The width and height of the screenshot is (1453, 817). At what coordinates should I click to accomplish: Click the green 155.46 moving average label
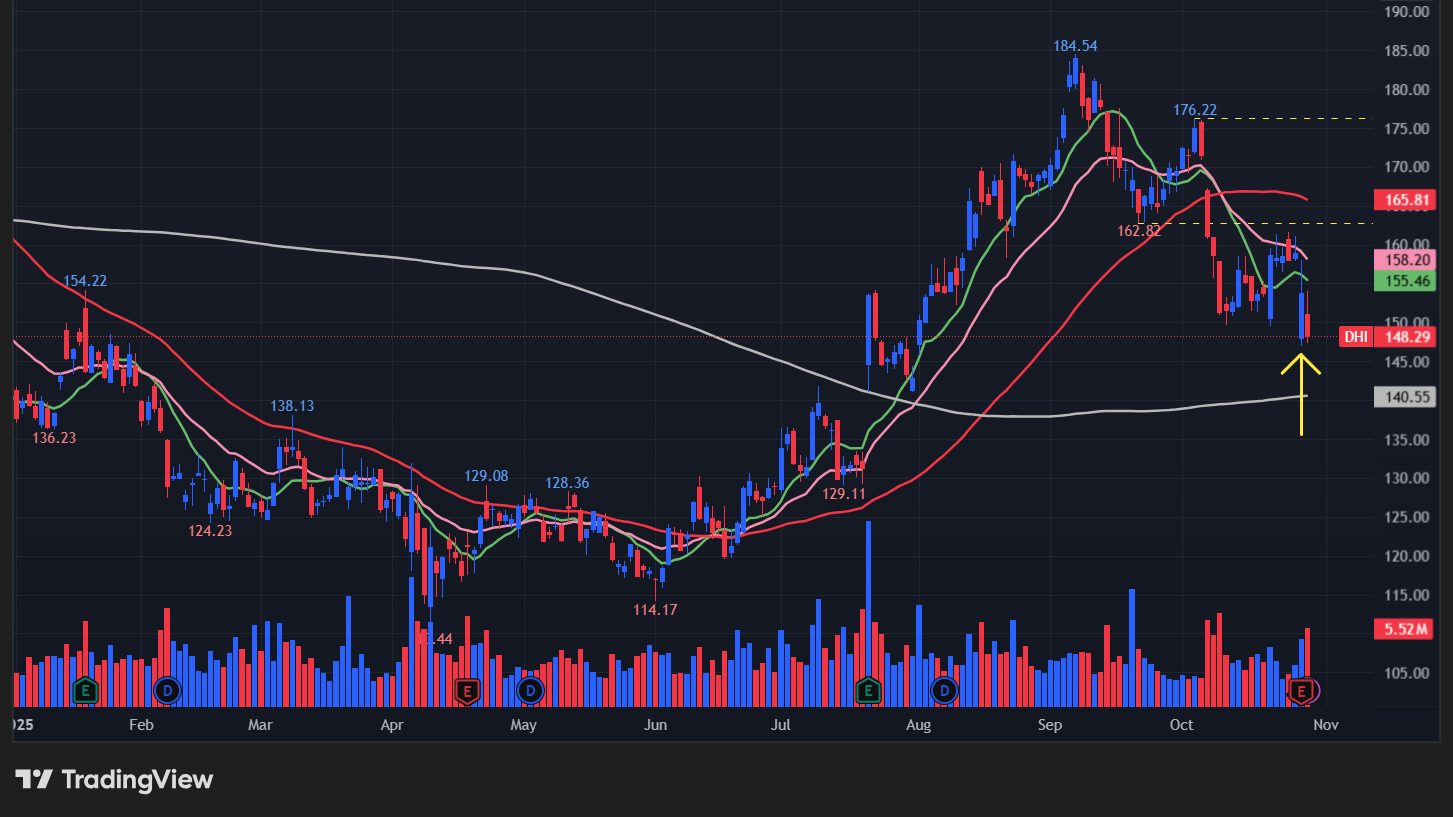click(1404, 281)
